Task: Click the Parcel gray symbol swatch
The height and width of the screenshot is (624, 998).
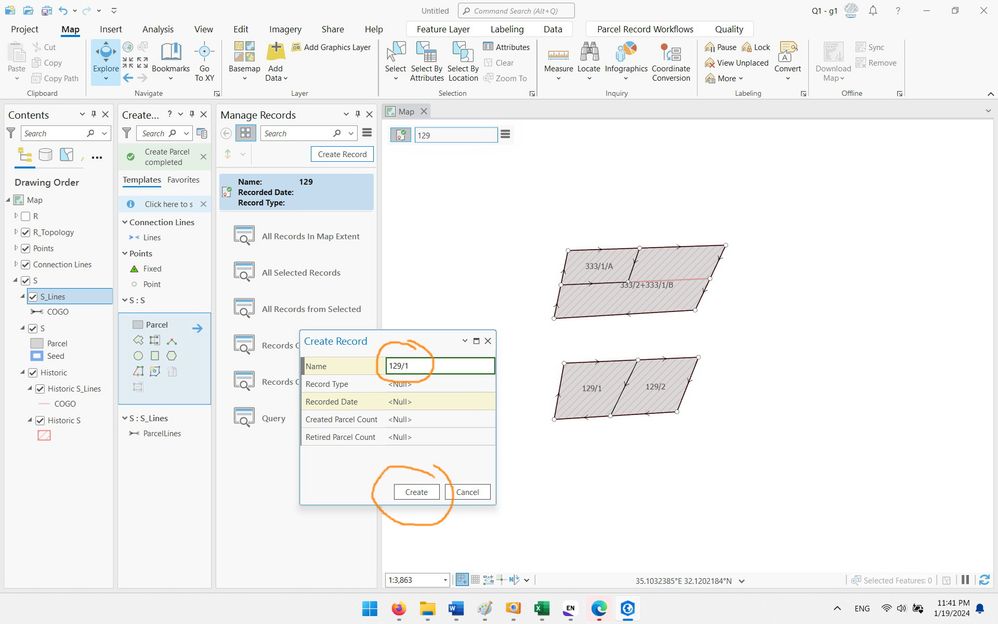Action: tap(36, 343)
